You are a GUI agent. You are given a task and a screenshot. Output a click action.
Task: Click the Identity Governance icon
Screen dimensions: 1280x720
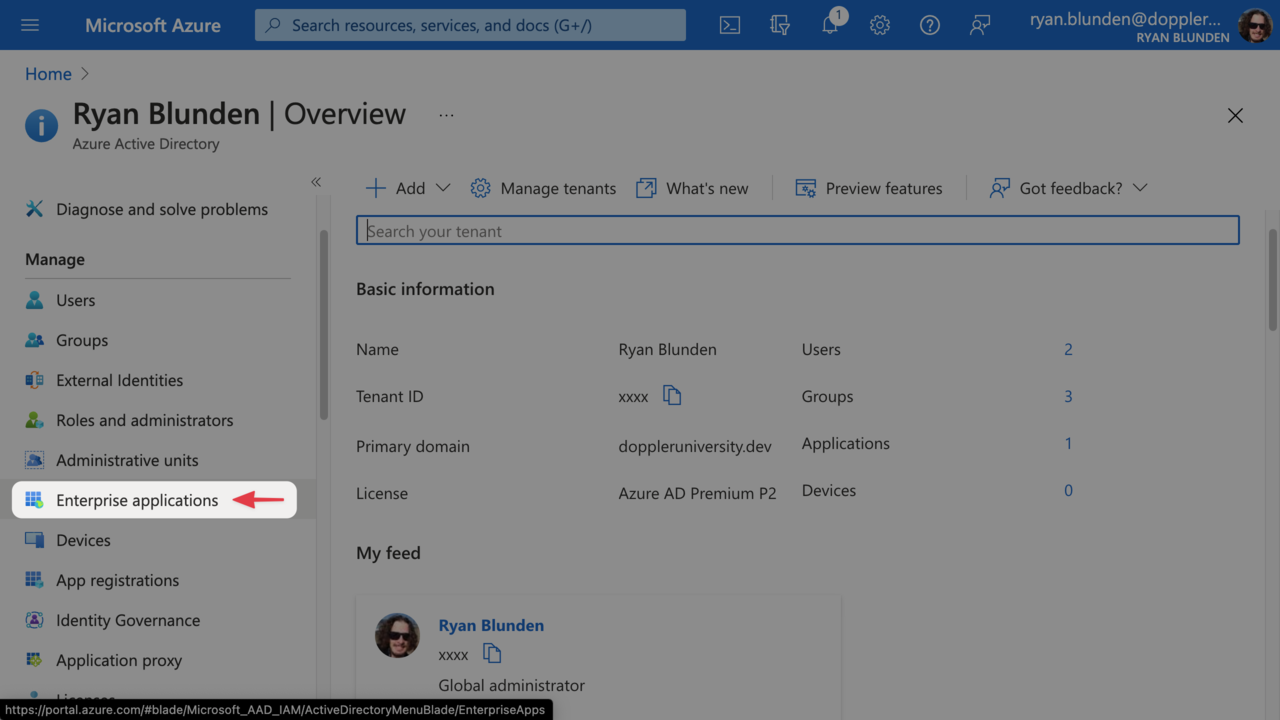34,620
